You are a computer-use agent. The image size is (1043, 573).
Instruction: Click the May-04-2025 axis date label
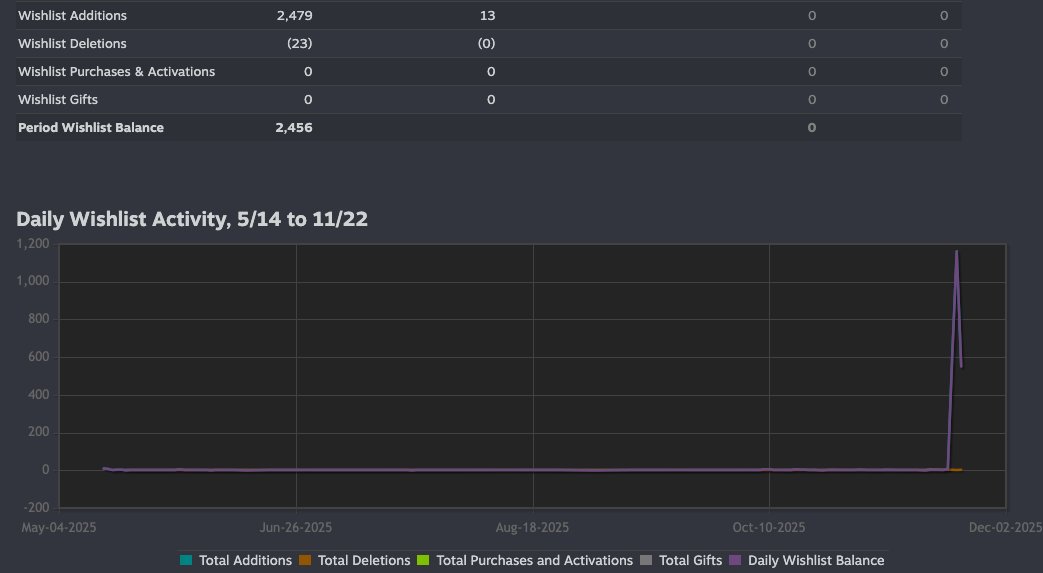tap(59, 528)
